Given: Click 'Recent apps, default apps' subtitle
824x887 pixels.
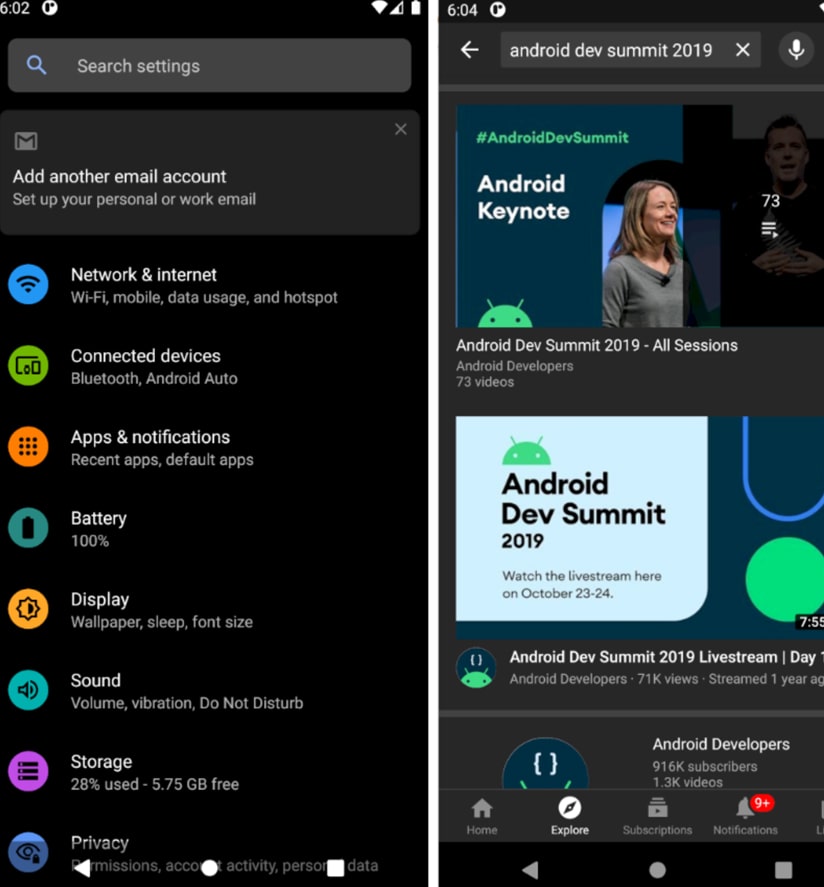Looking at the screenshot, I should (162, 459).
